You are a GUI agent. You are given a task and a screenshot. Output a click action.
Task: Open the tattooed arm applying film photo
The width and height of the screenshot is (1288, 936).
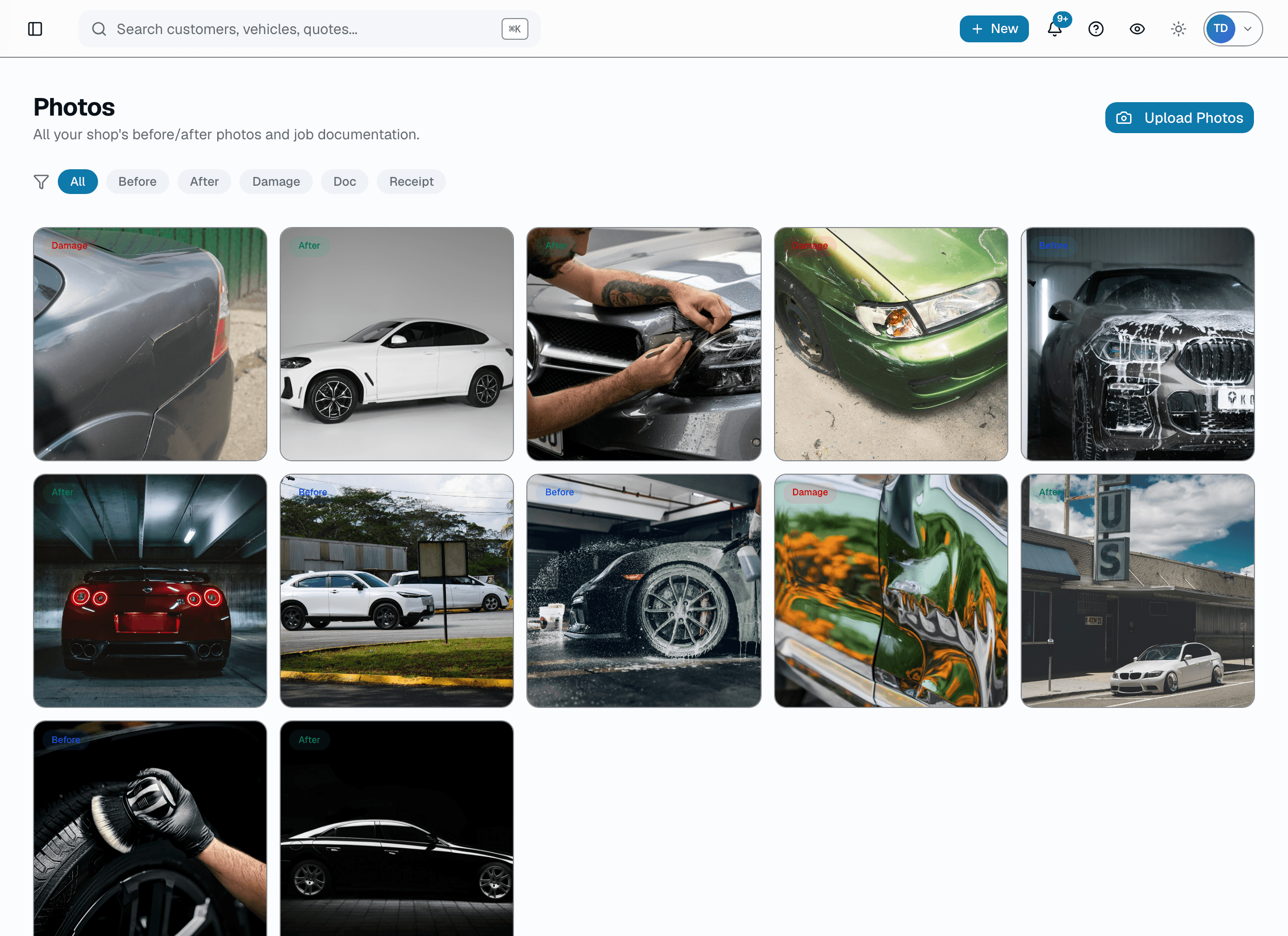coord(644,344)
